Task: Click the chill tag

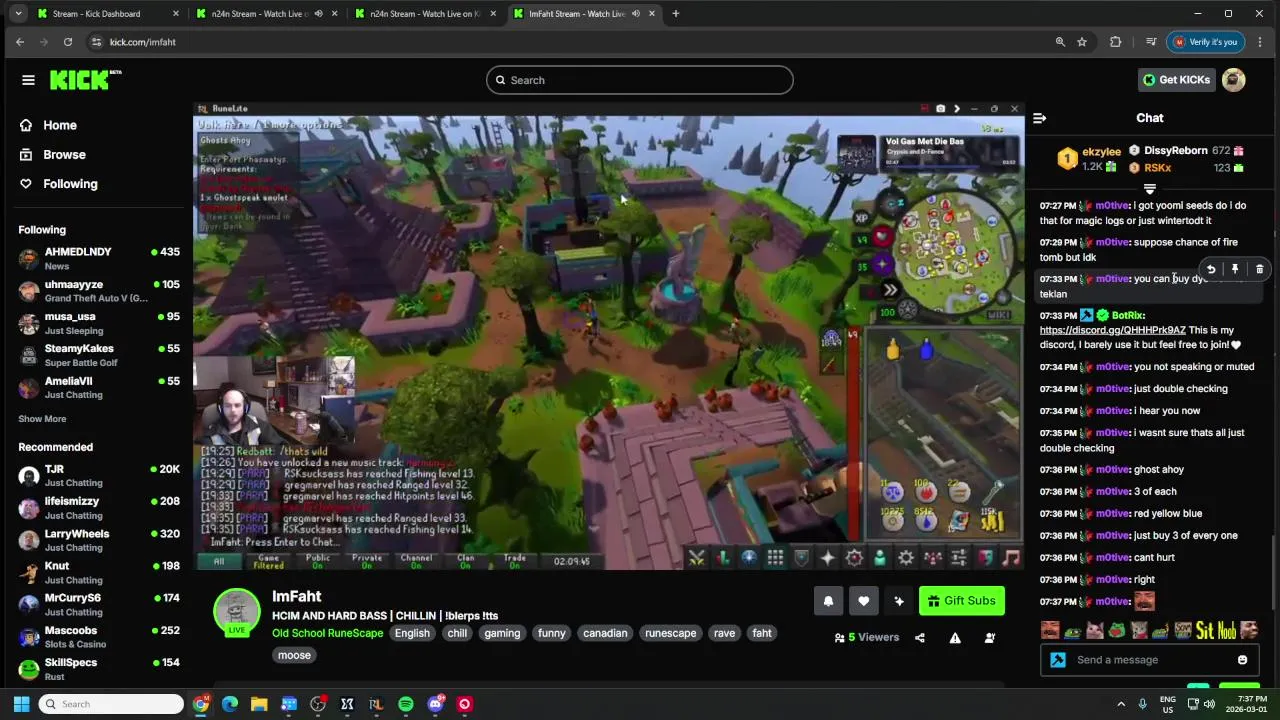Action: [x=457, y=633]
